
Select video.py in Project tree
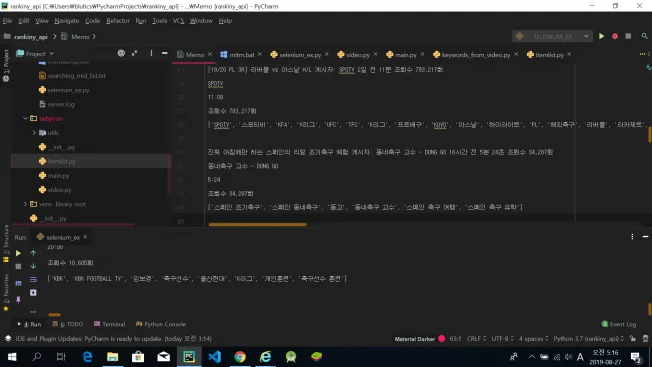[59, 190]
